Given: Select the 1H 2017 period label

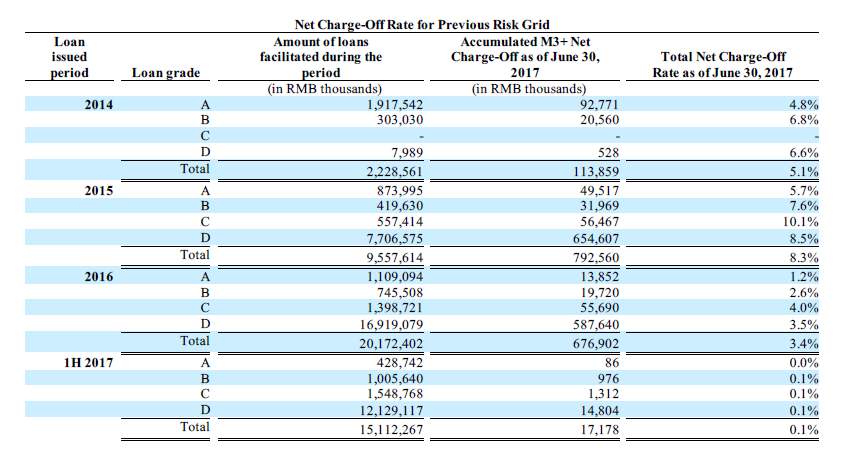Looking at the screenshot, I should [71, 363].
